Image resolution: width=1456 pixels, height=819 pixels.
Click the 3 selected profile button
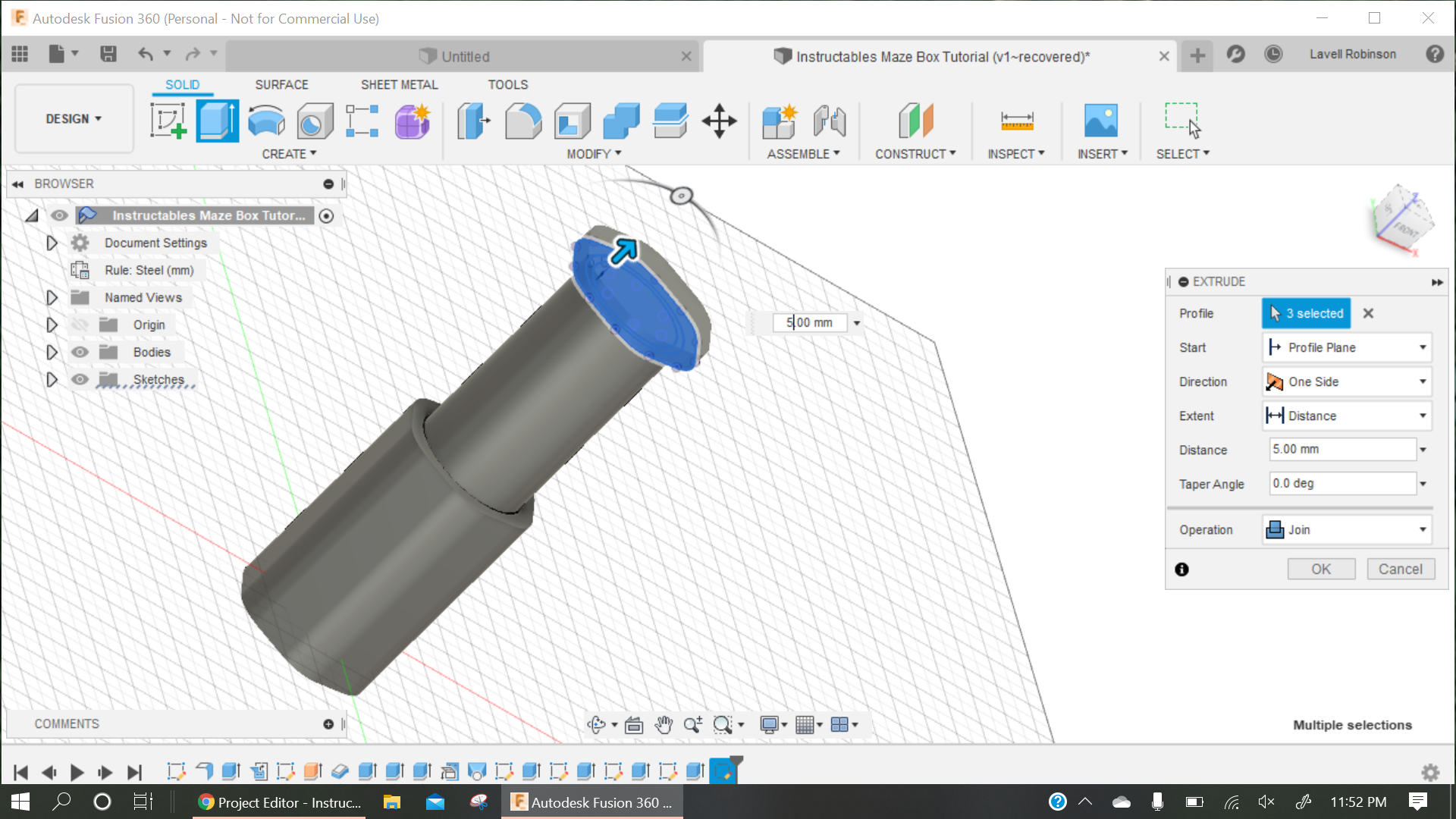(x=1306, y=313)
